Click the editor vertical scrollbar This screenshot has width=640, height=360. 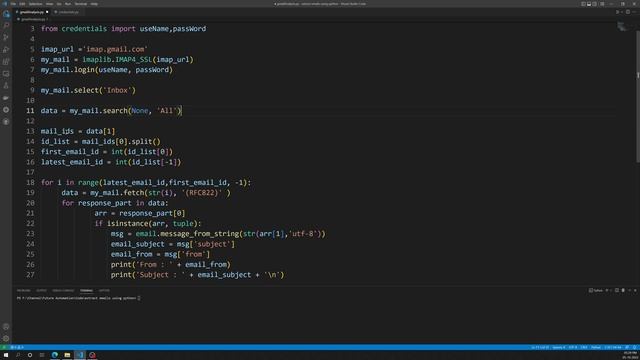(638, 98)
